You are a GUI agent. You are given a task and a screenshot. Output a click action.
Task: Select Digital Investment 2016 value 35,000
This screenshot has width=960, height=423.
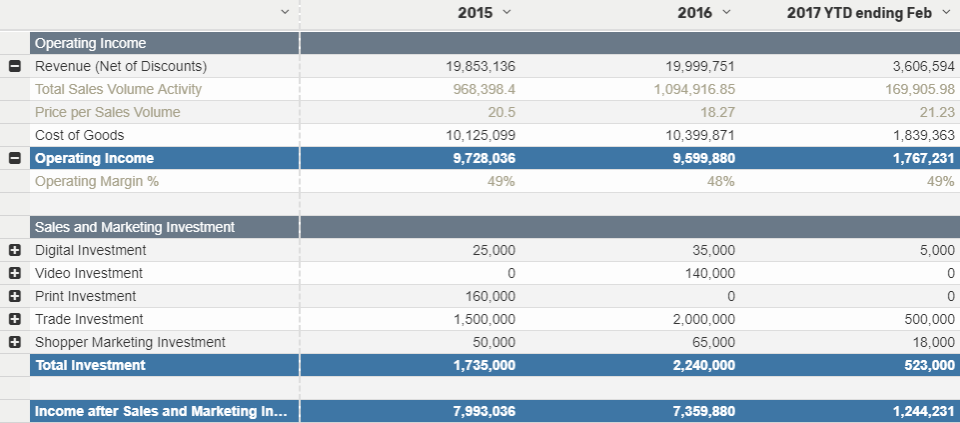[x=713, y=250]
